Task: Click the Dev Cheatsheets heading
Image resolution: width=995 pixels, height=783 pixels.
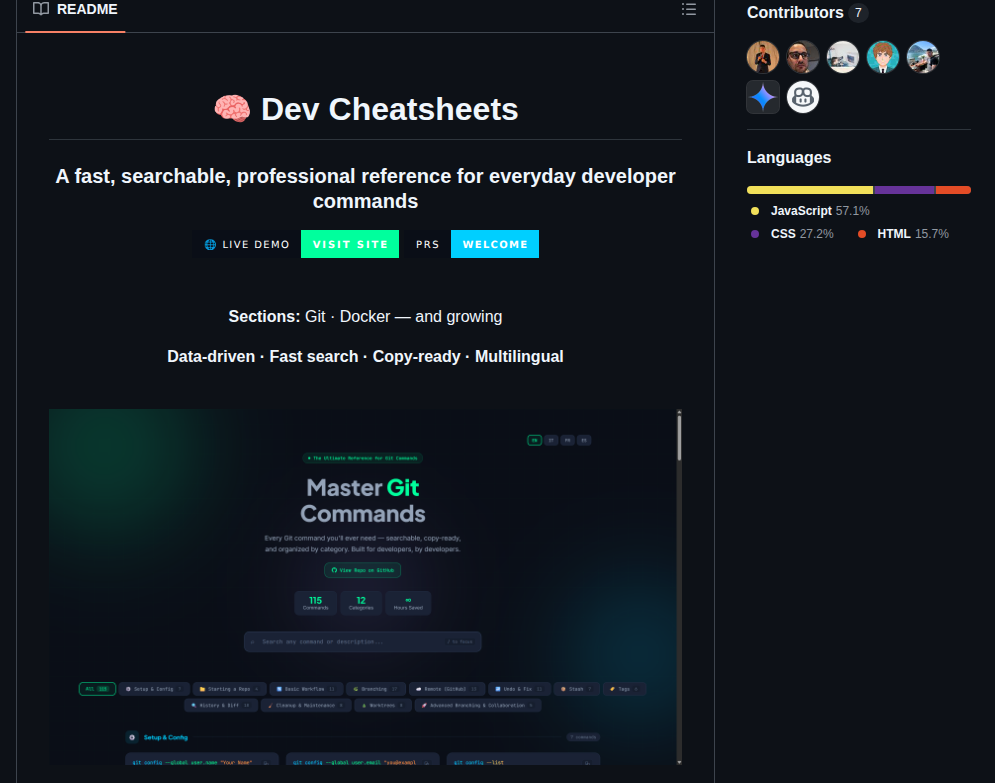Action: (390, 109)
